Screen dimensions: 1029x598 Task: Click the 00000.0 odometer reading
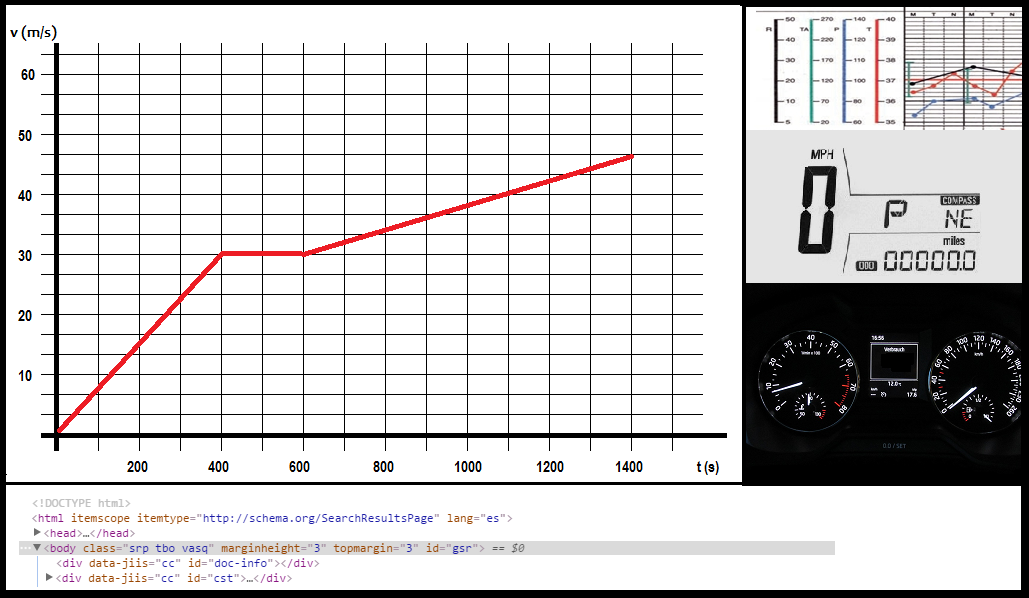point(929,261)
